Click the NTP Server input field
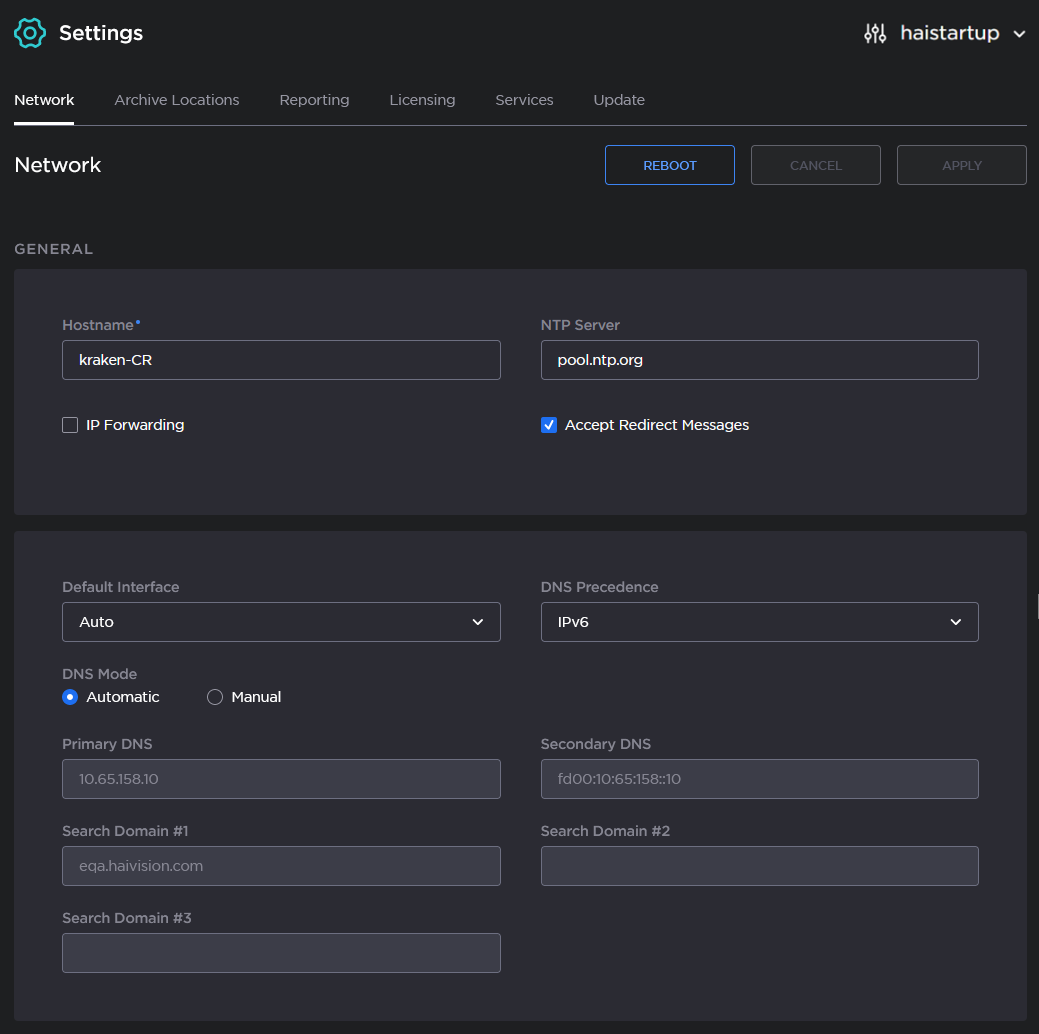Image resolution: width=1039 pixels, height=1034 pixels. tap(759, 359)
